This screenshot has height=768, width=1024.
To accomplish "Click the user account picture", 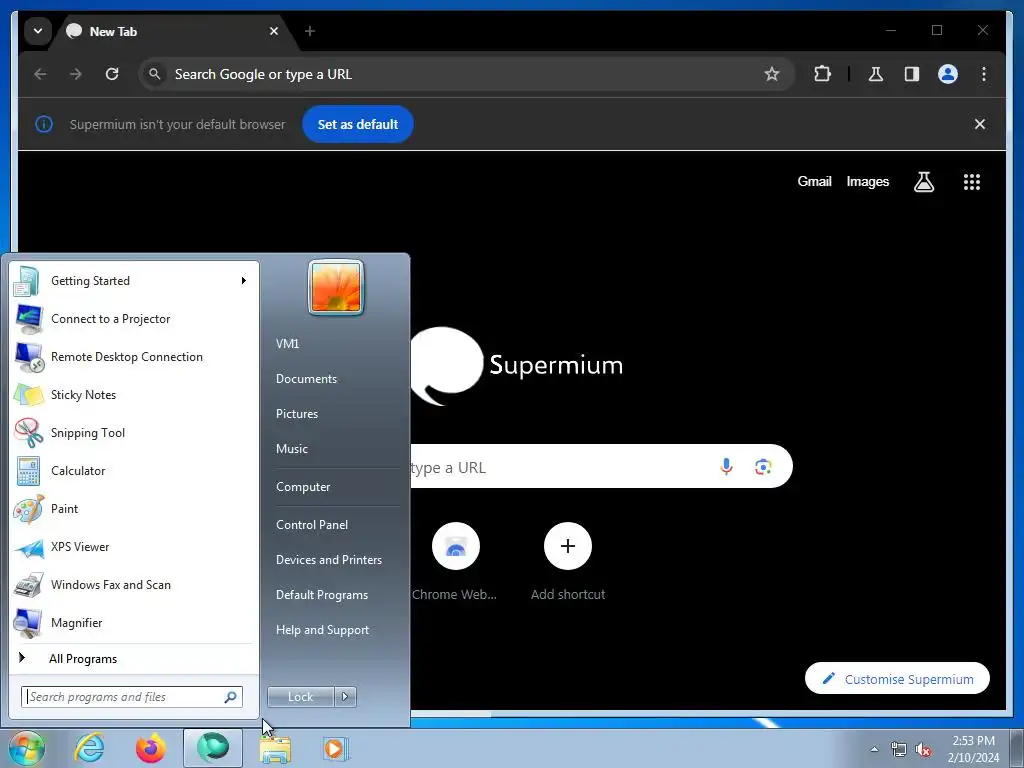I will click(x=336, y=287).
